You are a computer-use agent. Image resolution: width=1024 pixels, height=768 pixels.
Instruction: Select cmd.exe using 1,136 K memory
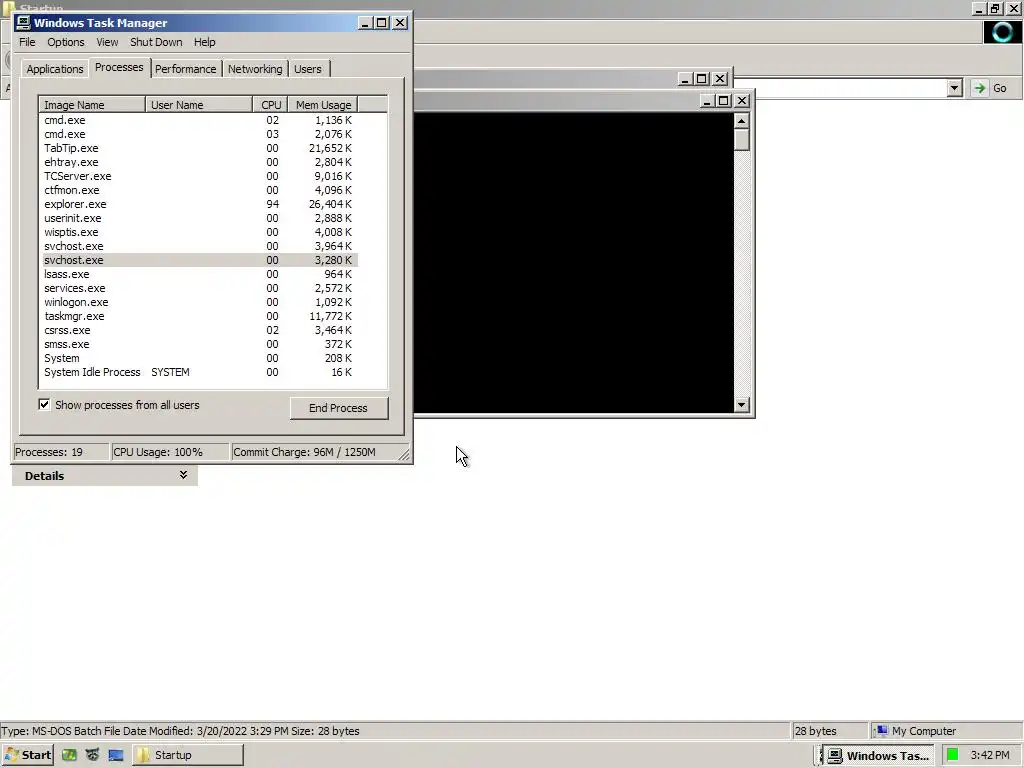[200, 120]
